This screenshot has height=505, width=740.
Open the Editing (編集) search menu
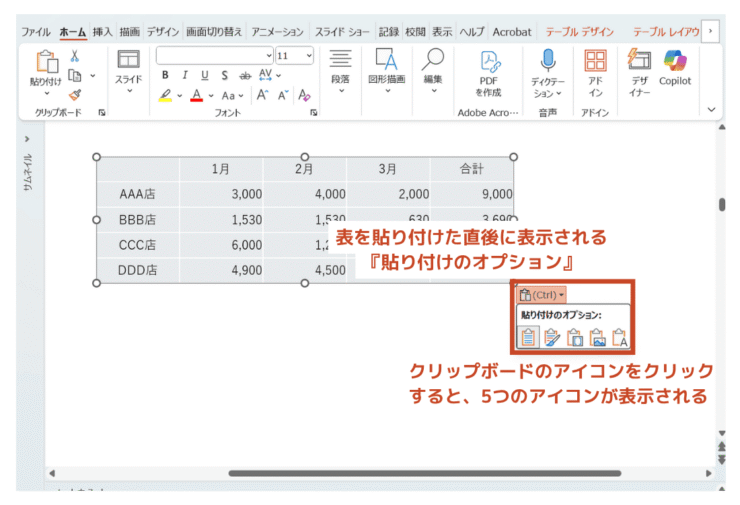(433, 71)
